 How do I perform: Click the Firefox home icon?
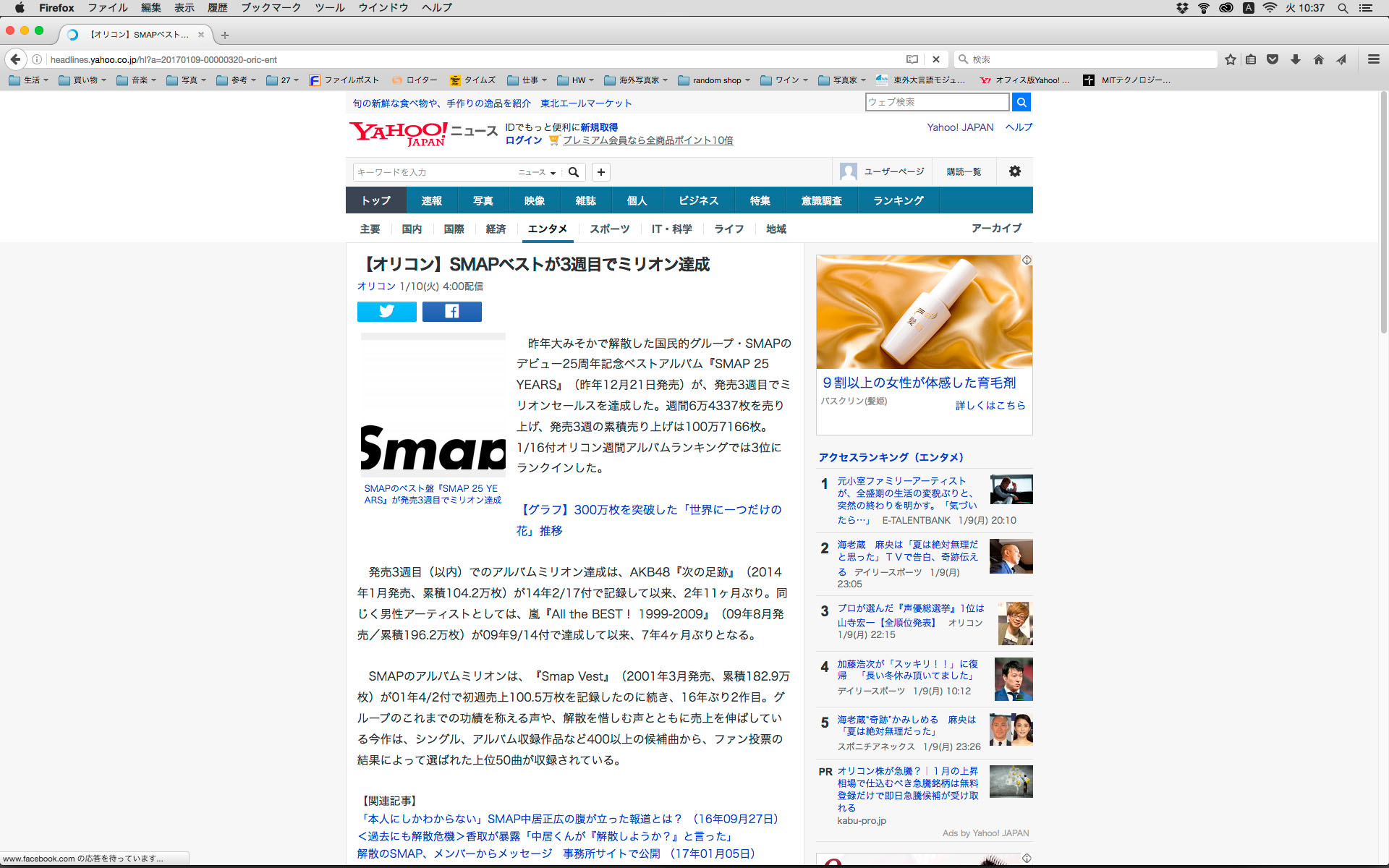[x=1318, y=59]
